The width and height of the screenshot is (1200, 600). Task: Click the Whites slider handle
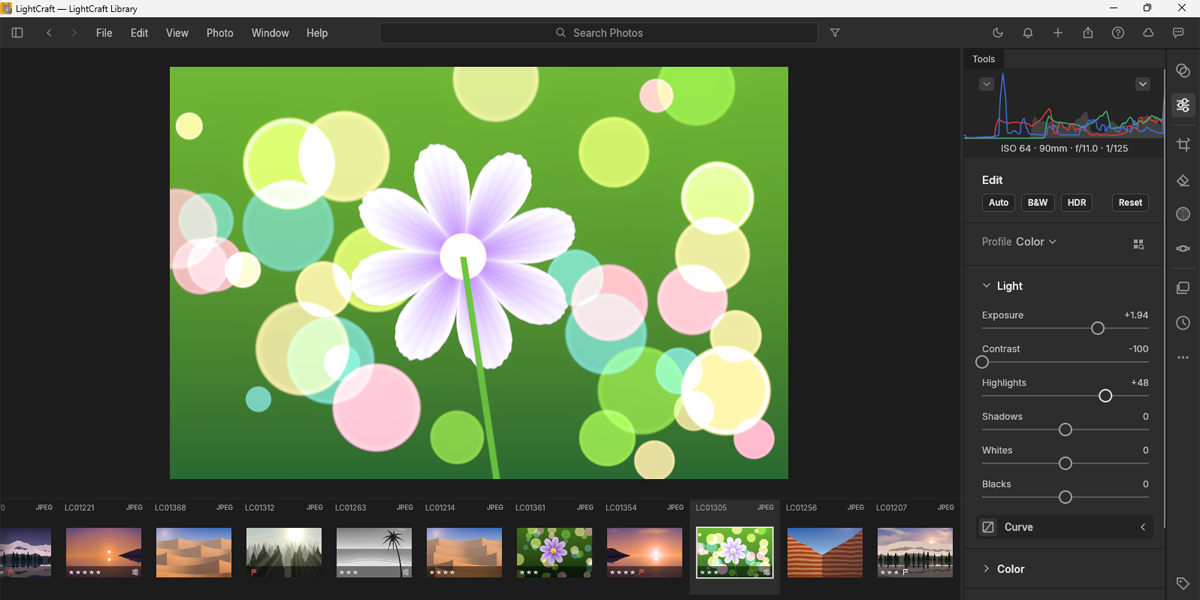[x=1065, y=463]
